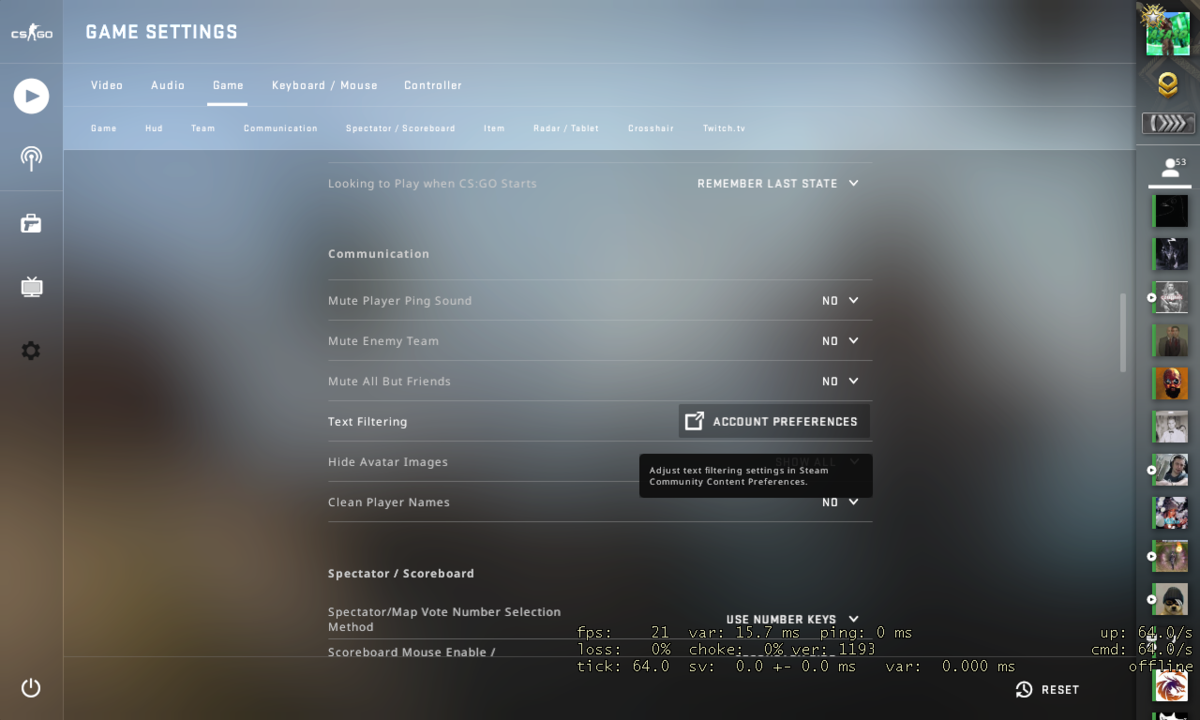Expand the Mute Player Ping Sound dropdown
The height and width of the screenshot is (720, 1200).
click(x=840, y=300)
